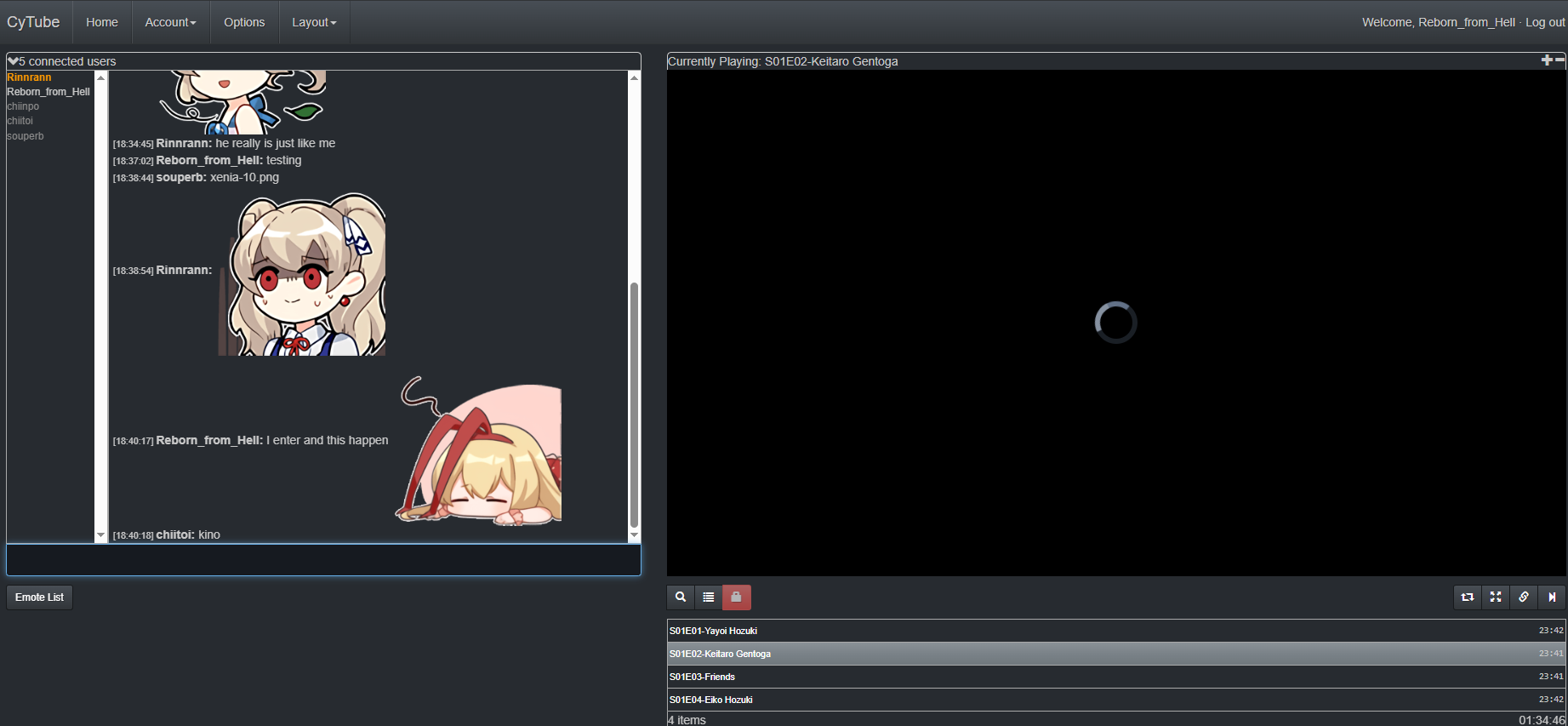1568x726 pixels.
Task: Select user chiinpo in user list
Action: pyautogui.click(x=23, y=106)
